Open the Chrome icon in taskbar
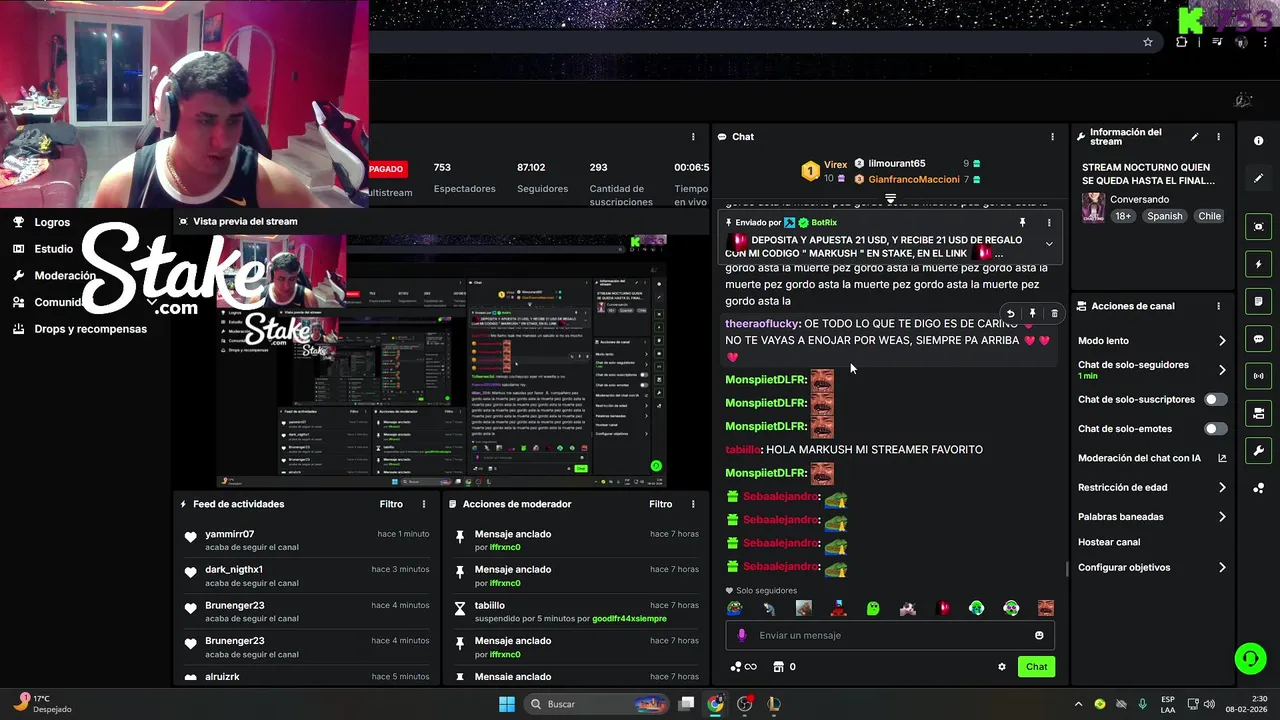The image size is (1280, 720). tap(715, 704)
